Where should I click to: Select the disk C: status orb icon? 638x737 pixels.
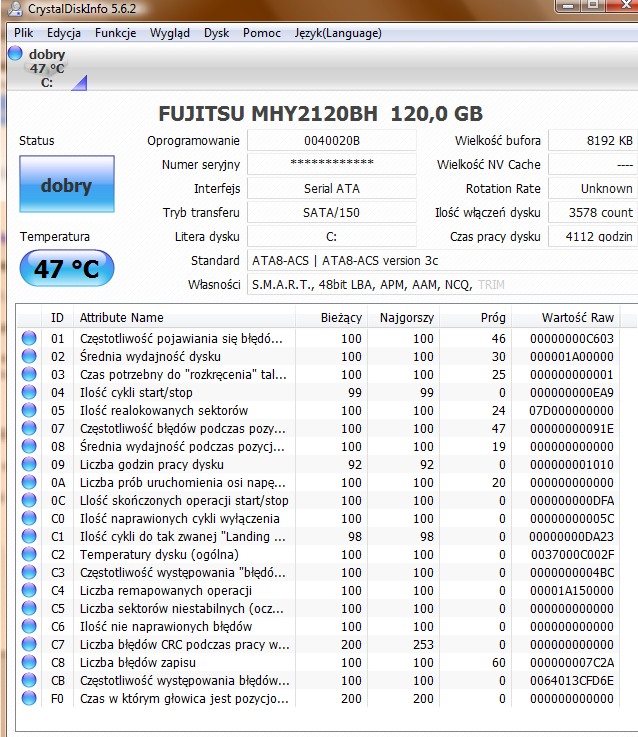tap(16, 53)
